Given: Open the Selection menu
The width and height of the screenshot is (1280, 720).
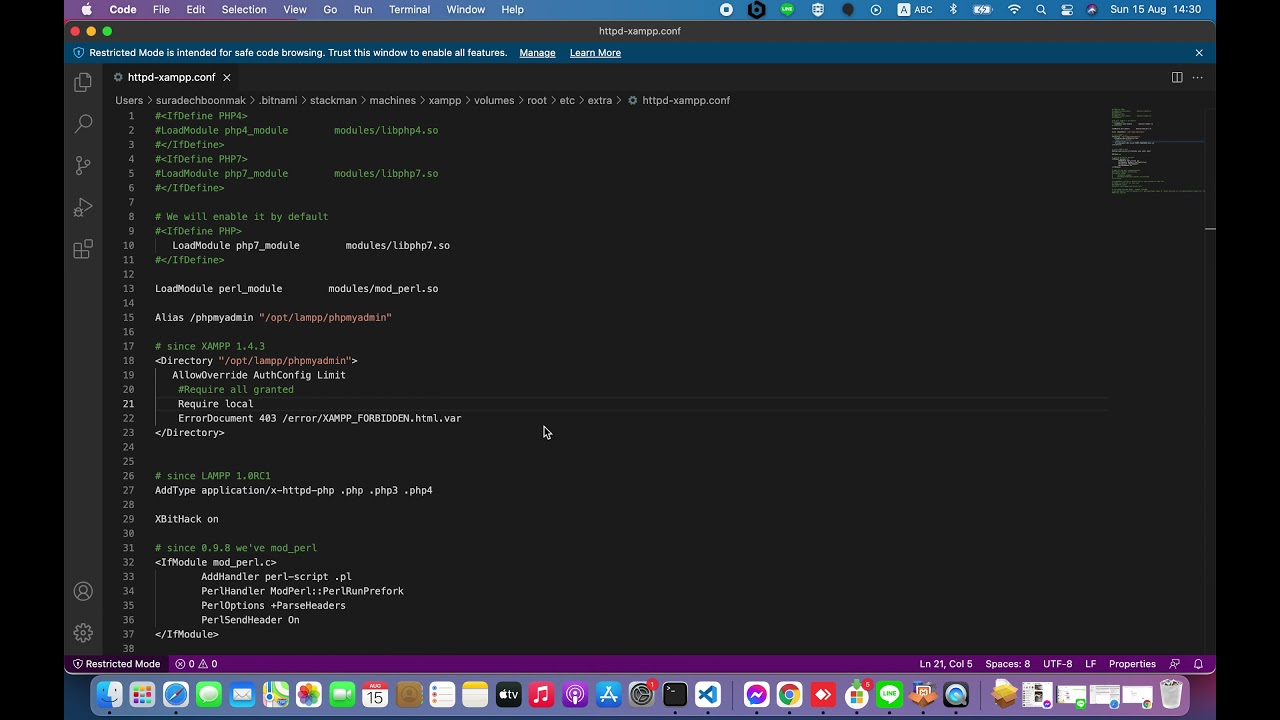Looking at the screenshot, I should point(244,9).
